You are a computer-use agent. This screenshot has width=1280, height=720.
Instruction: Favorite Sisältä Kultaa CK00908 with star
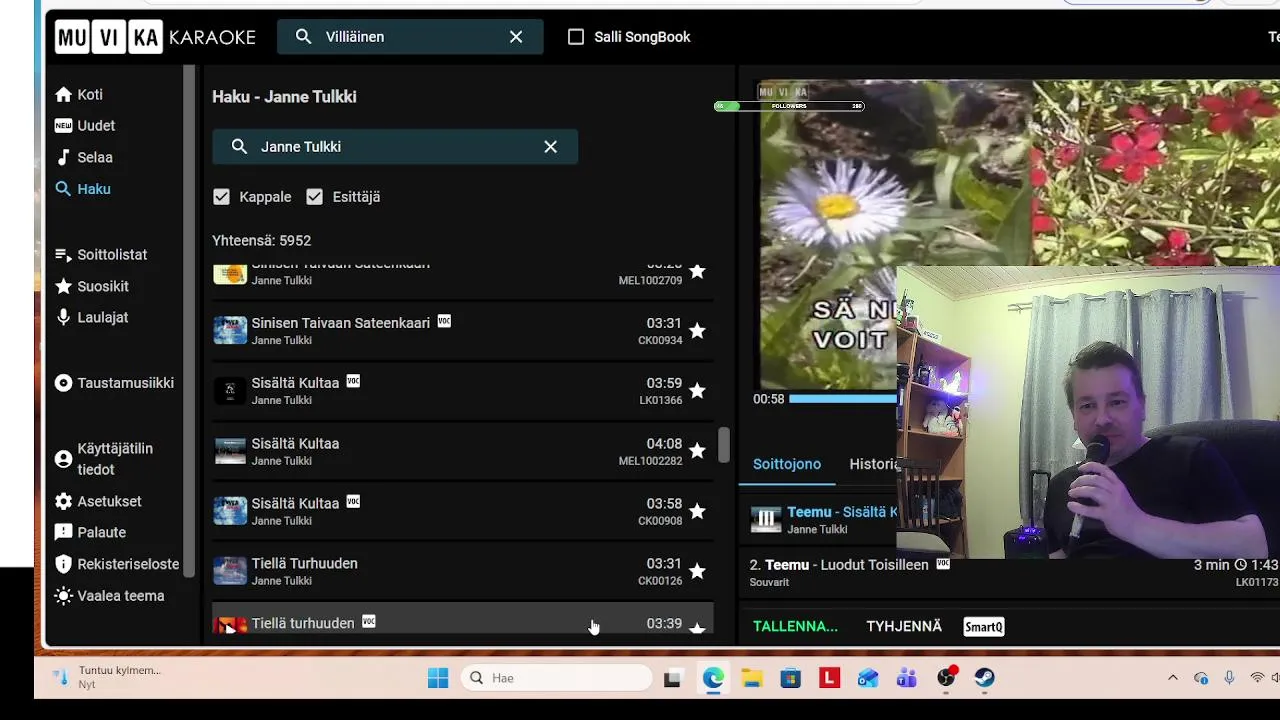click(697, 511)
